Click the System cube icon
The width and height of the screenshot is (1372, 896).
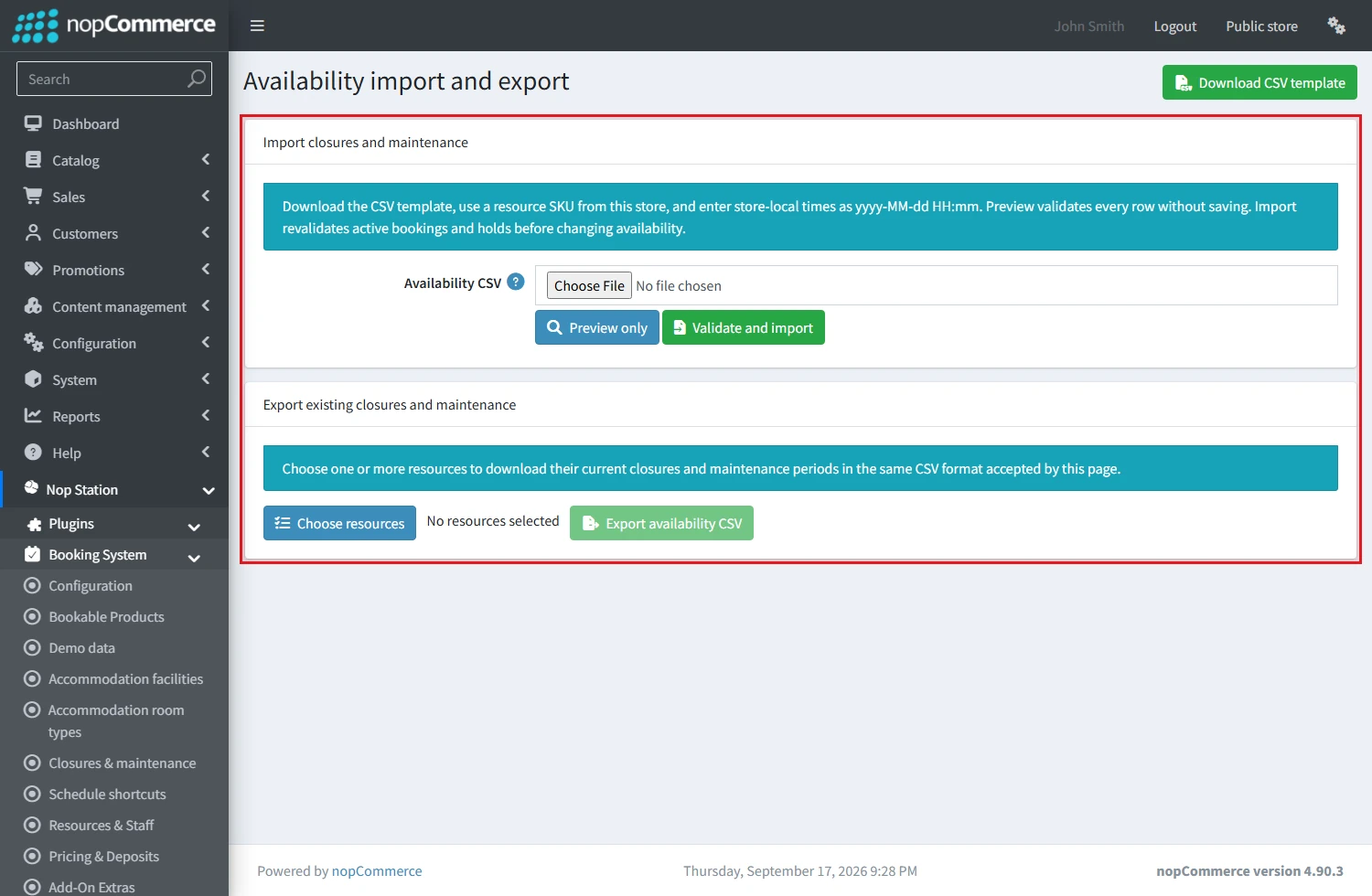[x=34, y=379]
